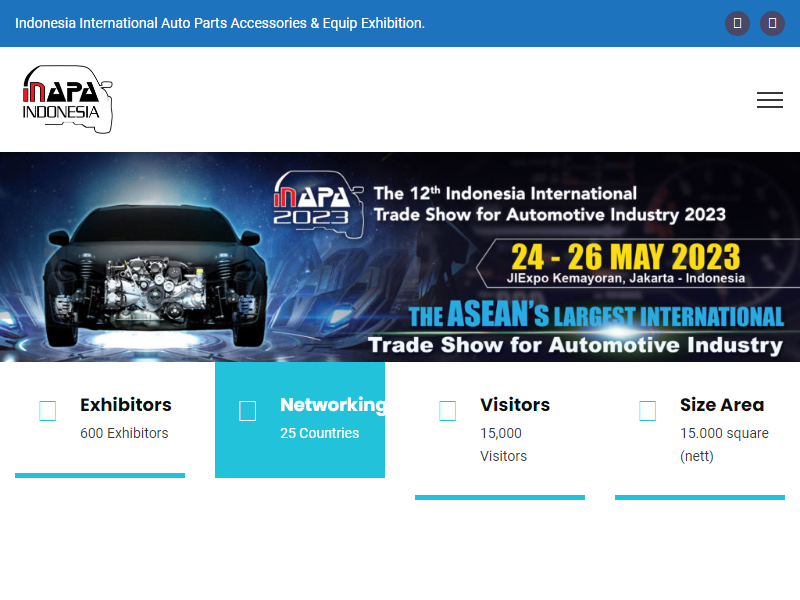
Task: Click the Networking heading
Action: point(332,405)
